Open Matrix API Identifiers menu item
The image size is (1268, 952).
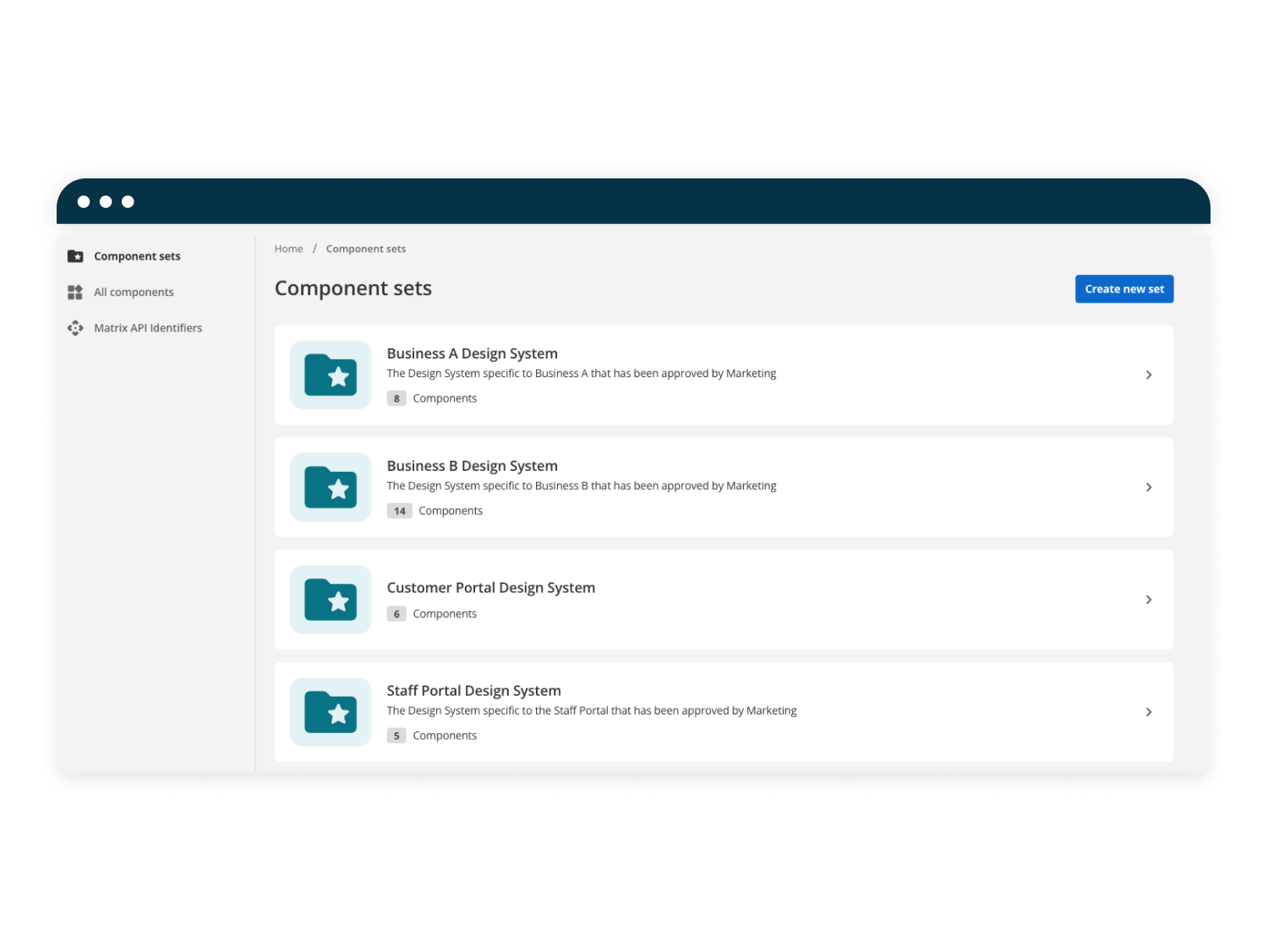(148, 328)
